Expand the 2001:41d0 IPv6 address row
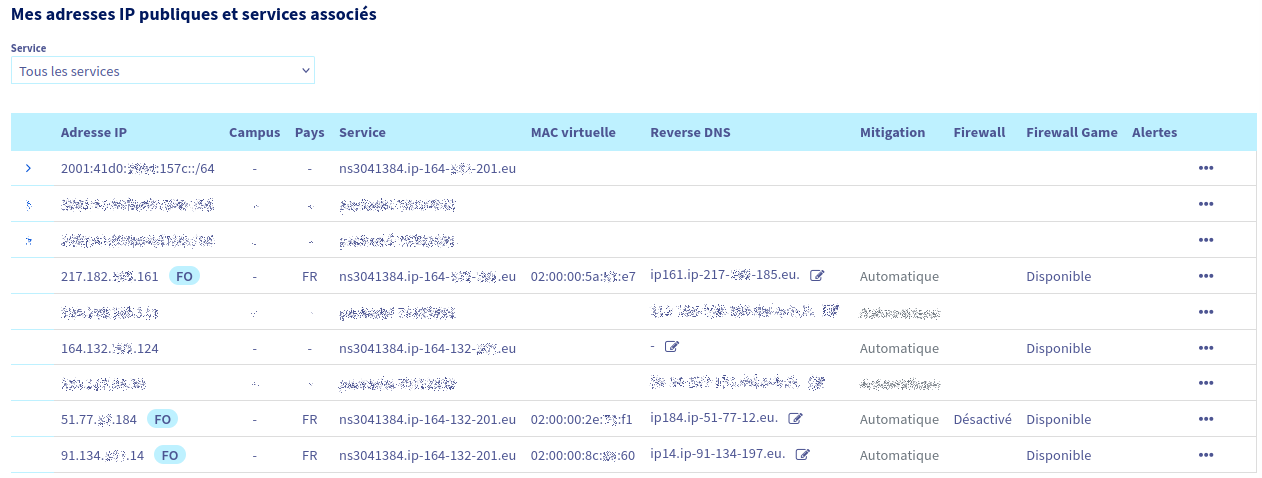Viewport: 1262px width, 478px height. [28, 168]
